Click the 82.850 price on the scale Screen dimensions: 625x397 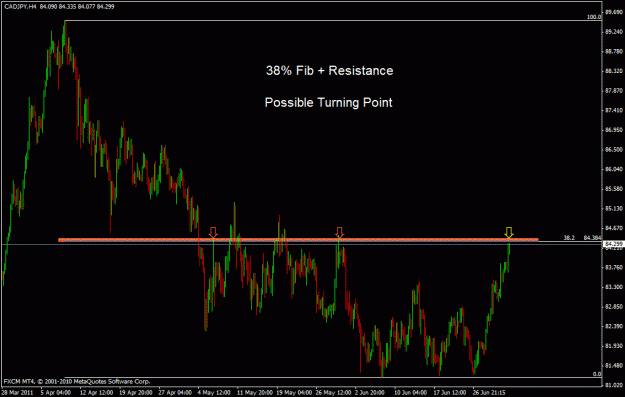[x=614, y=307]
